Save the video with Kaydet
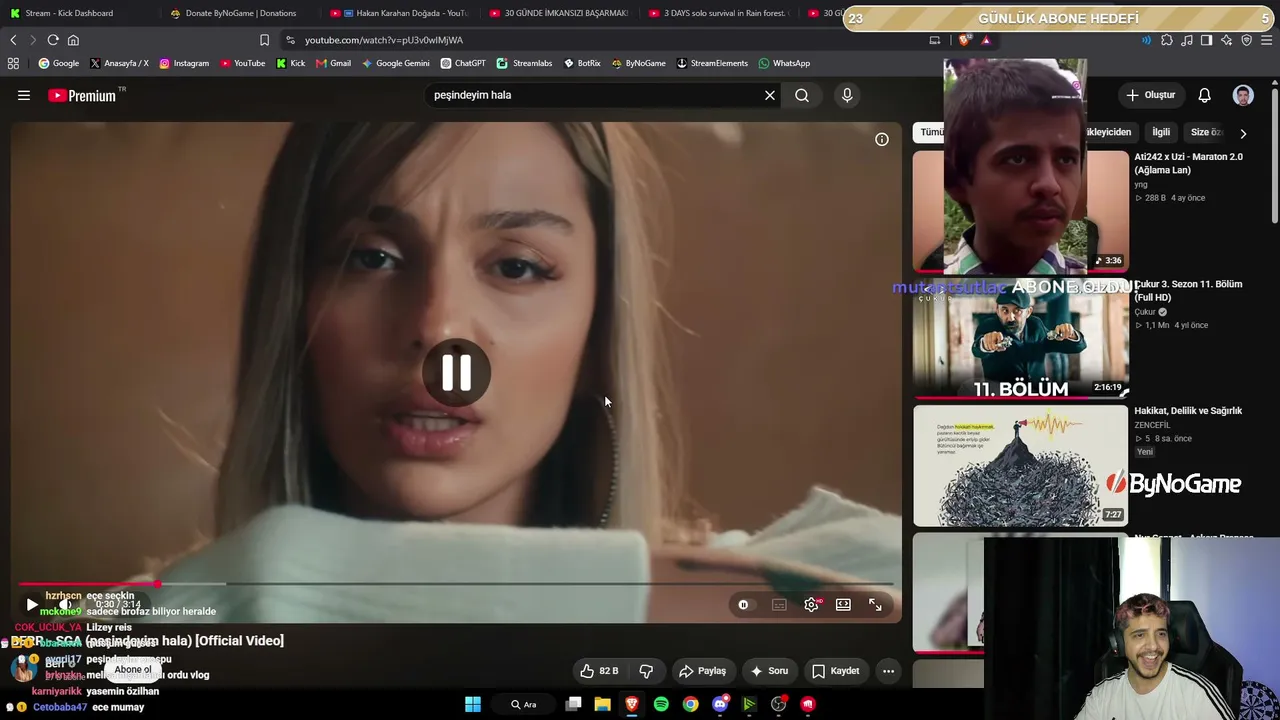 (x=836, y=671)
